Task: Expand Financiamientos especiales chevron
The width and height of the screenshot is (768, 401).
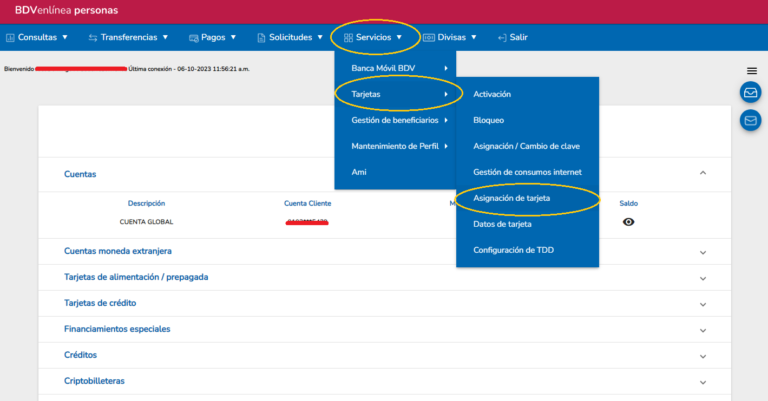Action: pyautogui.click(x=703, y=330)
